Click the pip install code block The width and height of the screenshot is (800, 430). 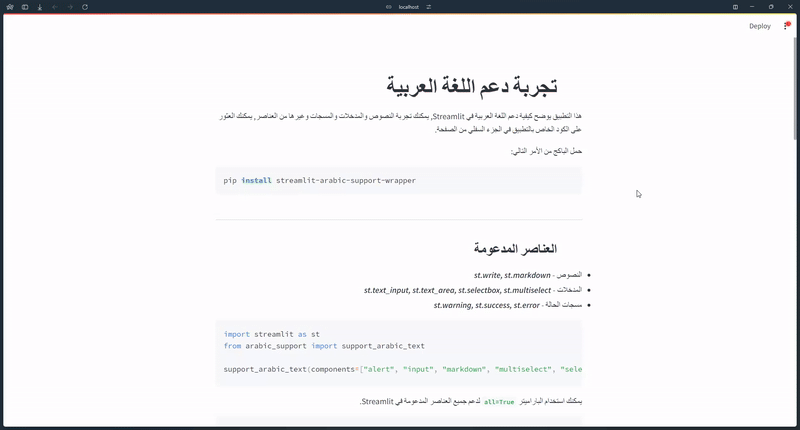click(398, 181)
